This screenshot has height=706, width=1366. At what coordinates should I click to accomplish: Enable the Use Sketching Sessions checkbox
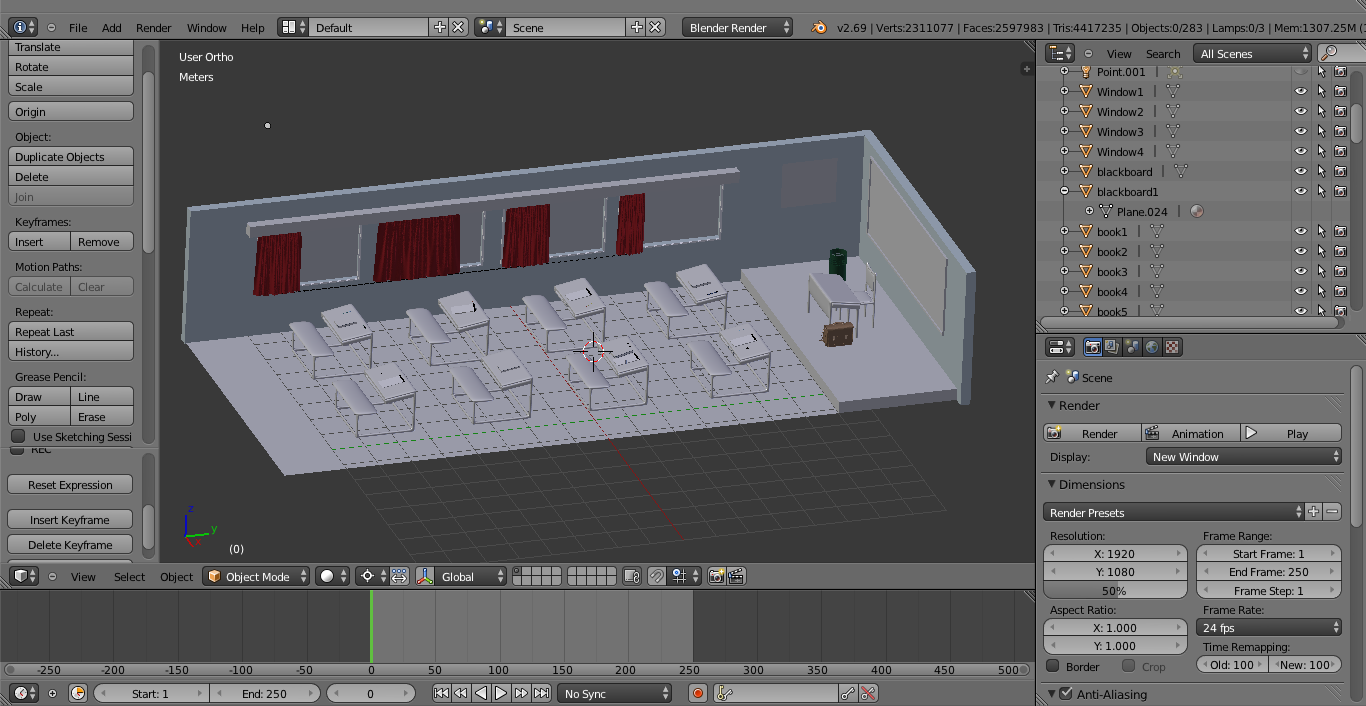pos(18,437)
